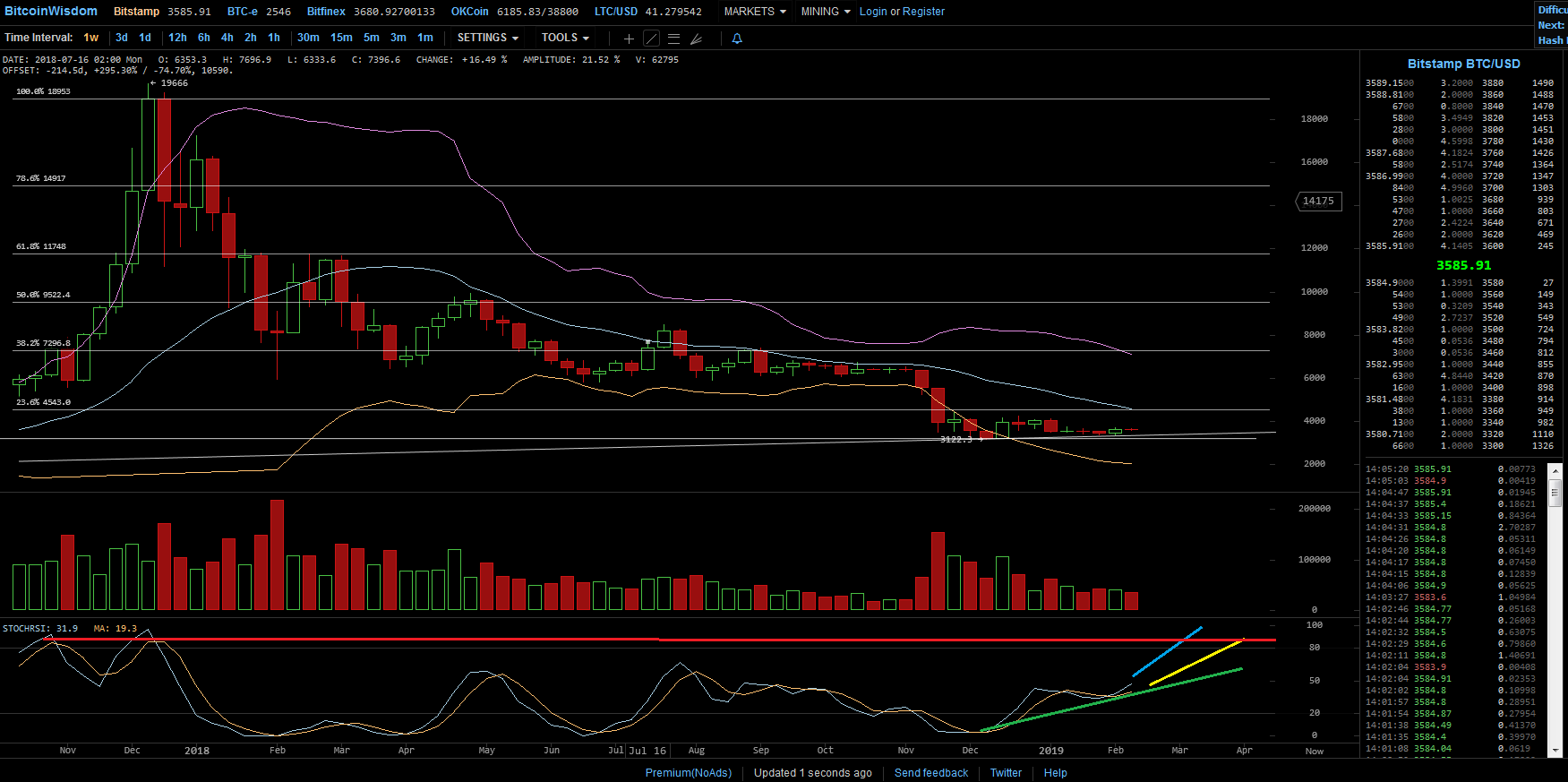
Task: Click the Register link
Action: (923, 12)
